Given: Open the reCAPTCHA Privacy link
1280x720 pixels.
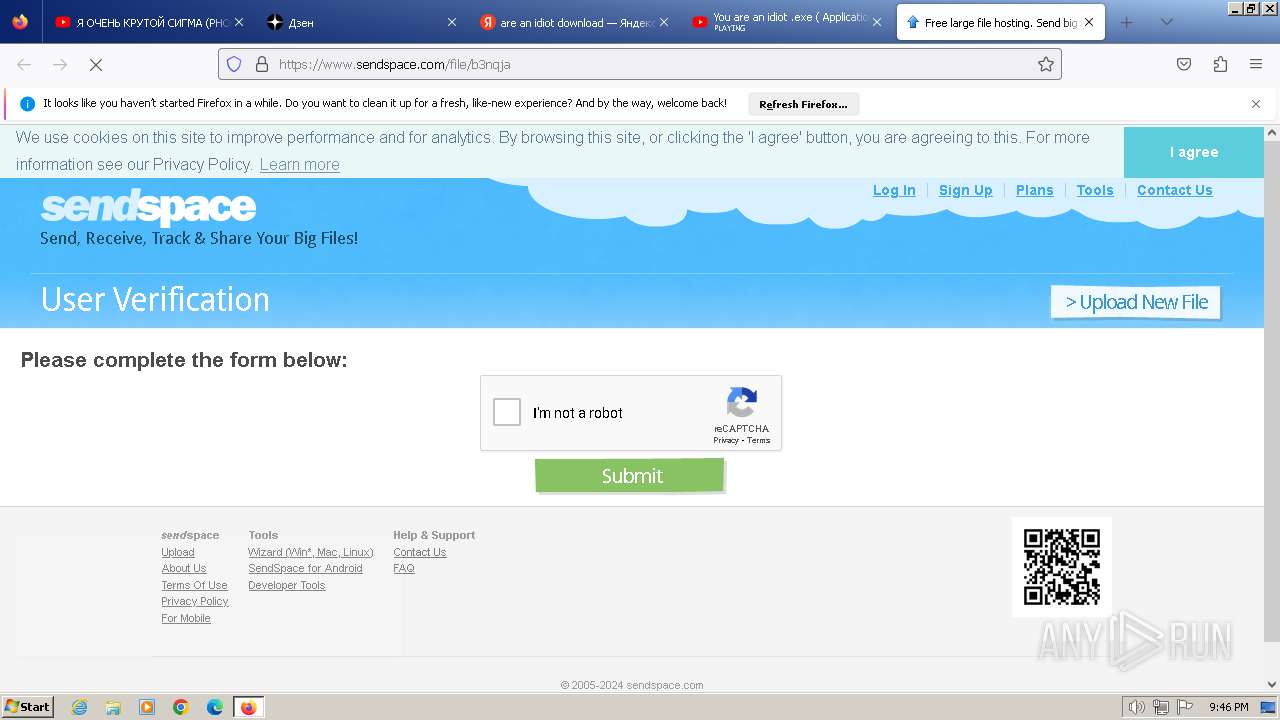Looking at the screenshot, I should point(726,440).
